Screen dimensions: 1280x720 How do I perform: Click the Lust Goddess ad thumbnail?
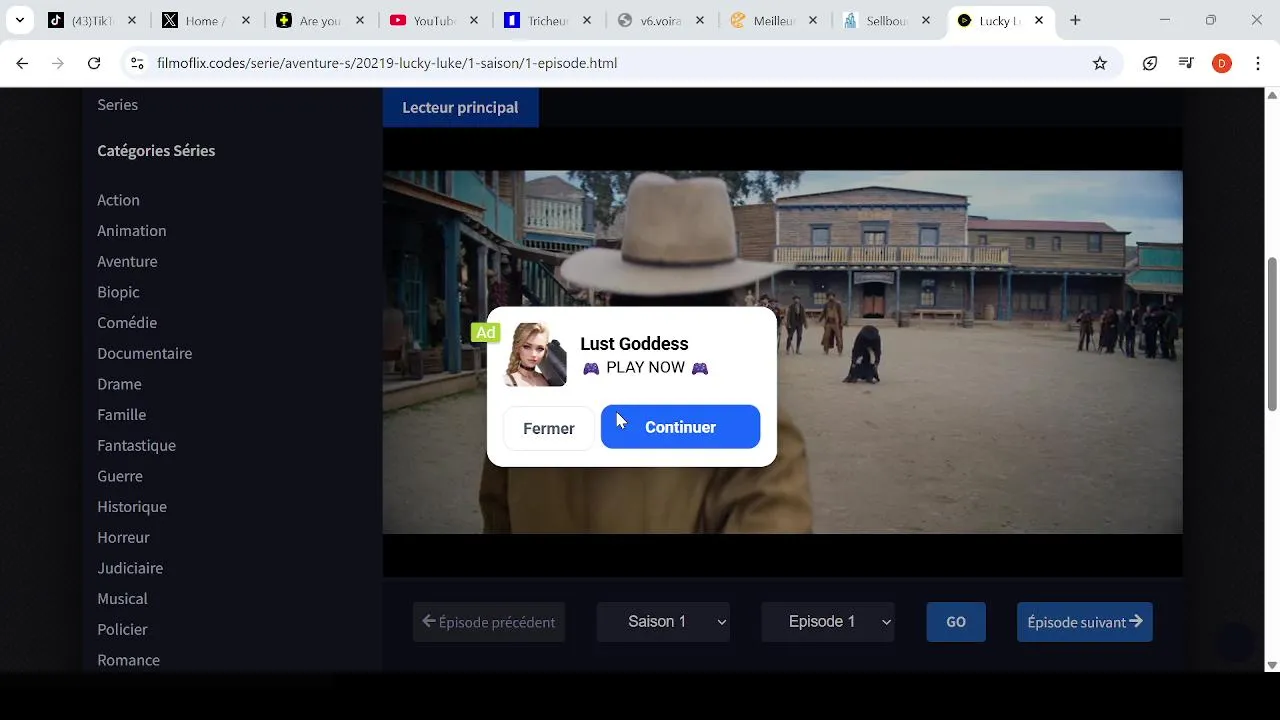[536, 355]
